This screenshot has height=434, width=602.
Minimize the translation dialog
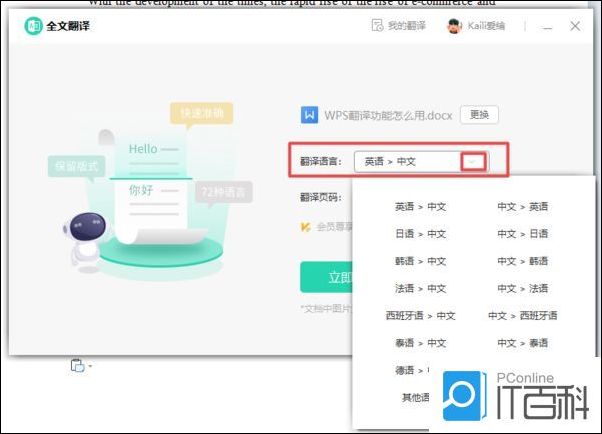click(x=547, y=27)
